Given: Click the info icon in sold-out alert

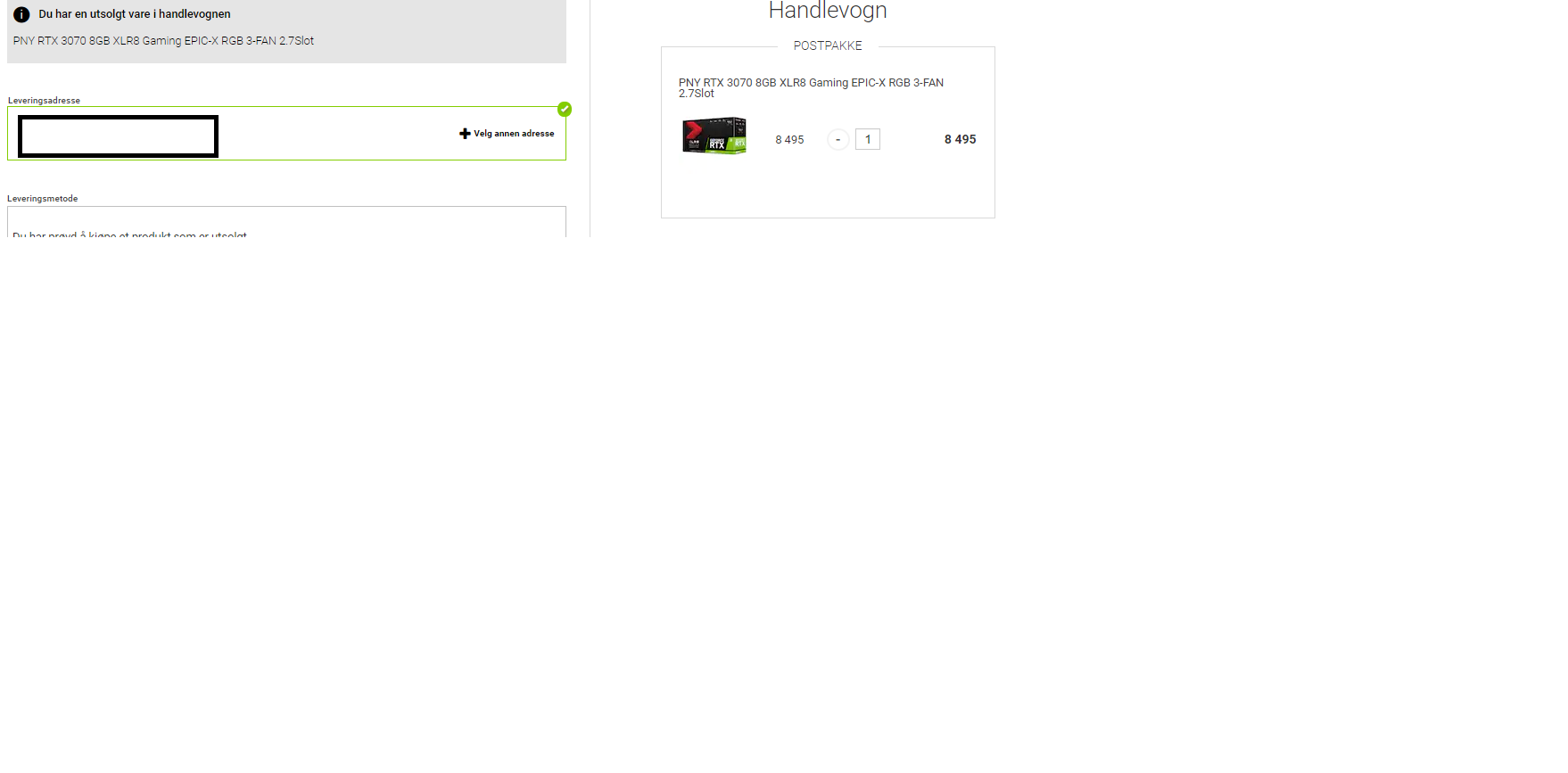Looking at the screenshot, I should pyautogui.click(x=21, y=14).
